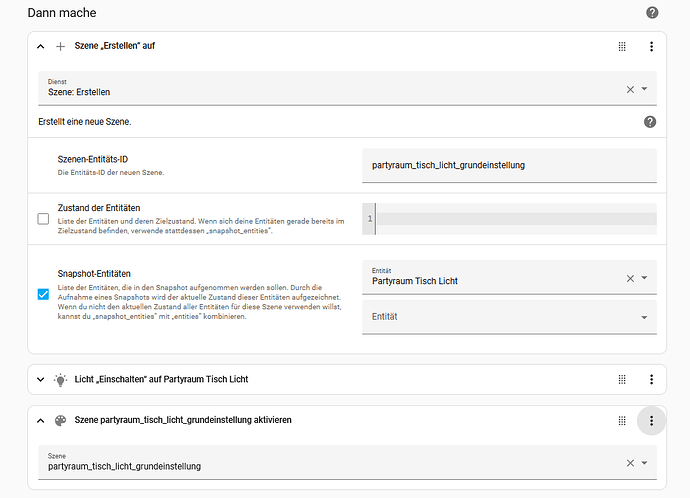This screenshot has width=690, height=498.
Task: Click drag handle of scene activation action
Action: [622, 421]
